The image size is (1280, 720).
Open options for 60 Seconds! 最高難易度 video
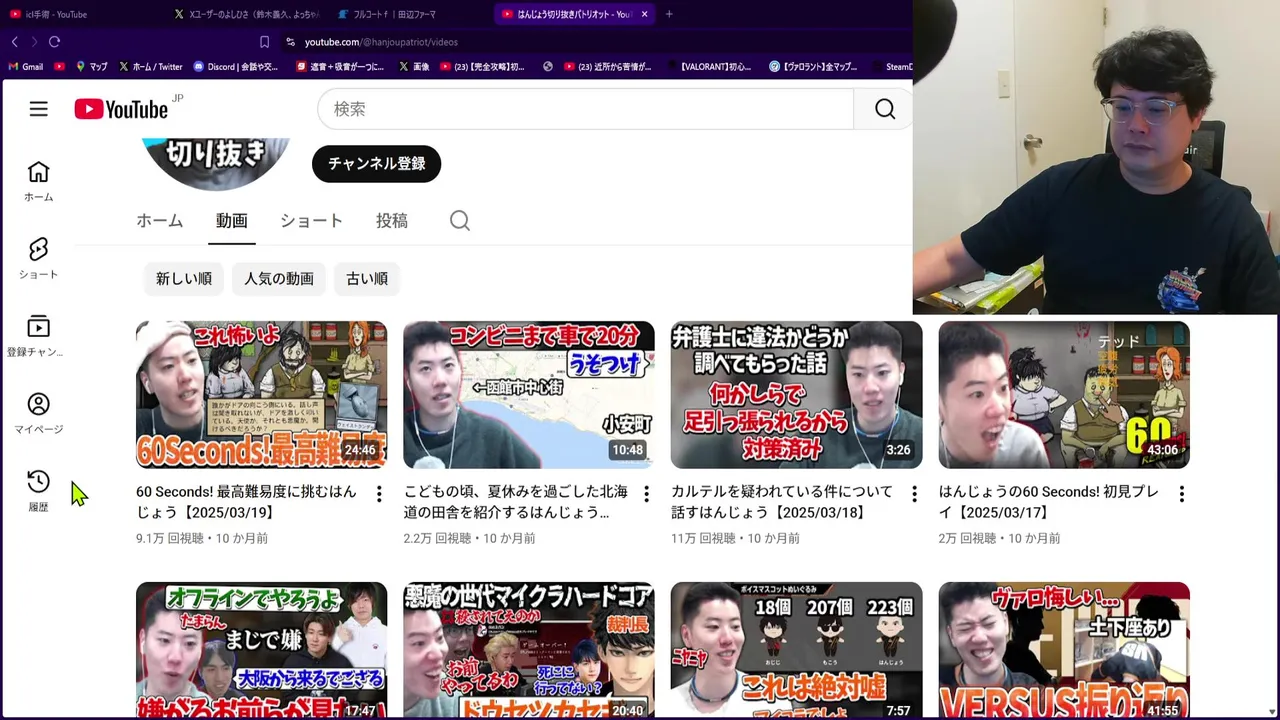[379, 494]
